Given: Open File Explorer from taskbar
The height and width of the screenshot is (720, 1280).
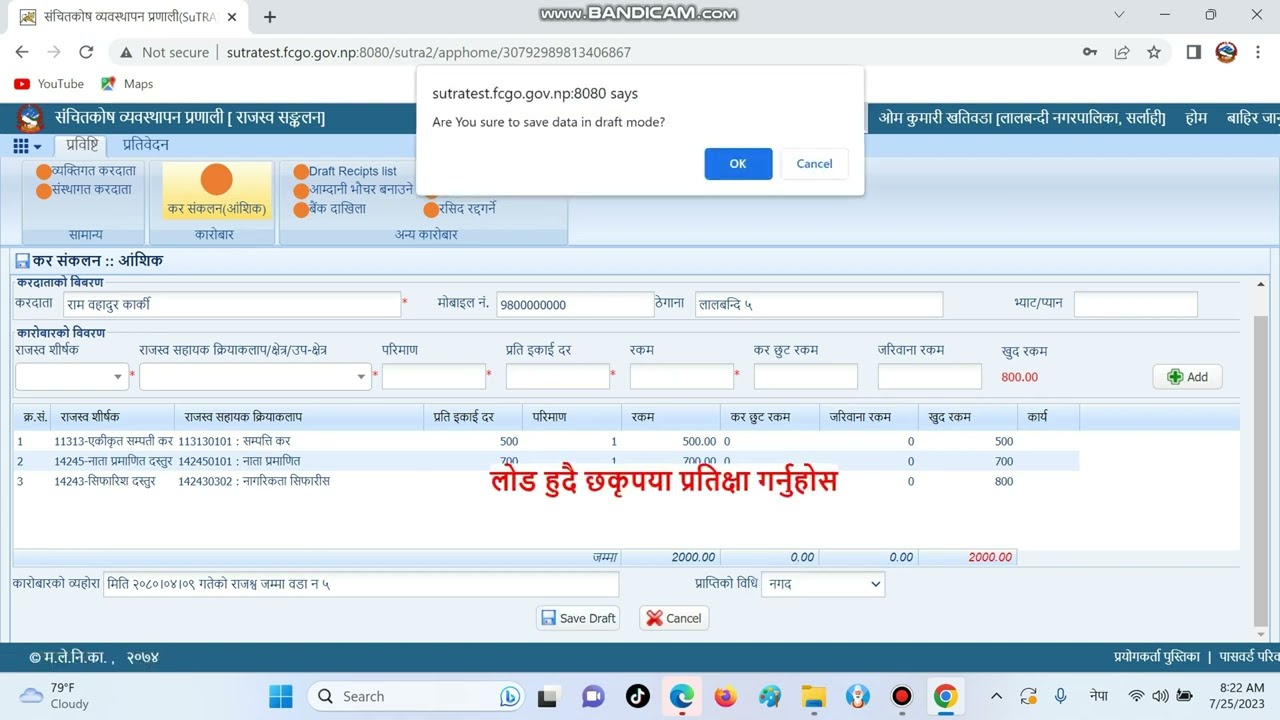Looking at the screenshot, I should point(814,696).
